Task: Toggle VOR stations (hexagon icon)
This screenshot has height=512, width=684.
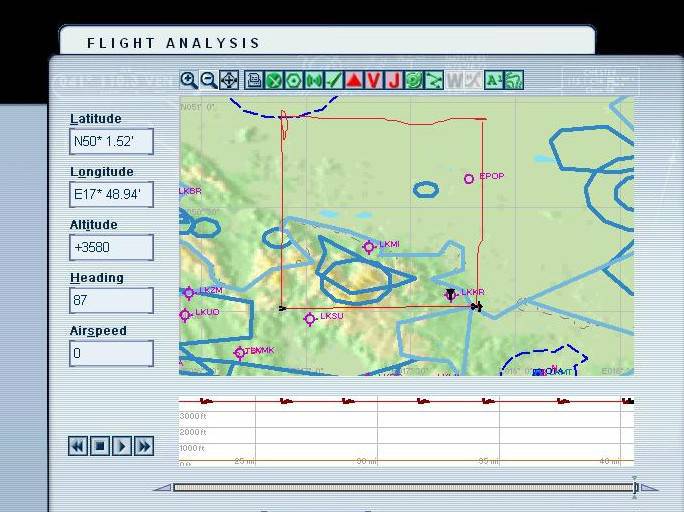Action: [294, 80]
